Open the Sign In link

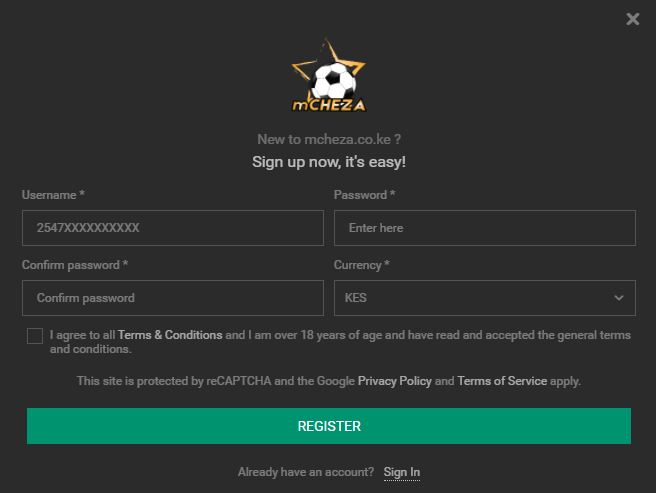pos(402,472)
